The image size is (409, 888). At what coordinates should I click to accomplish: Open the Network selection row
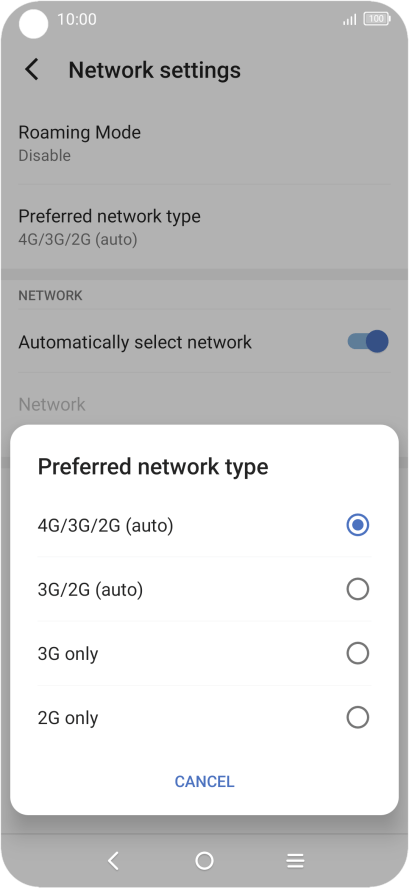tap(204, 404)
